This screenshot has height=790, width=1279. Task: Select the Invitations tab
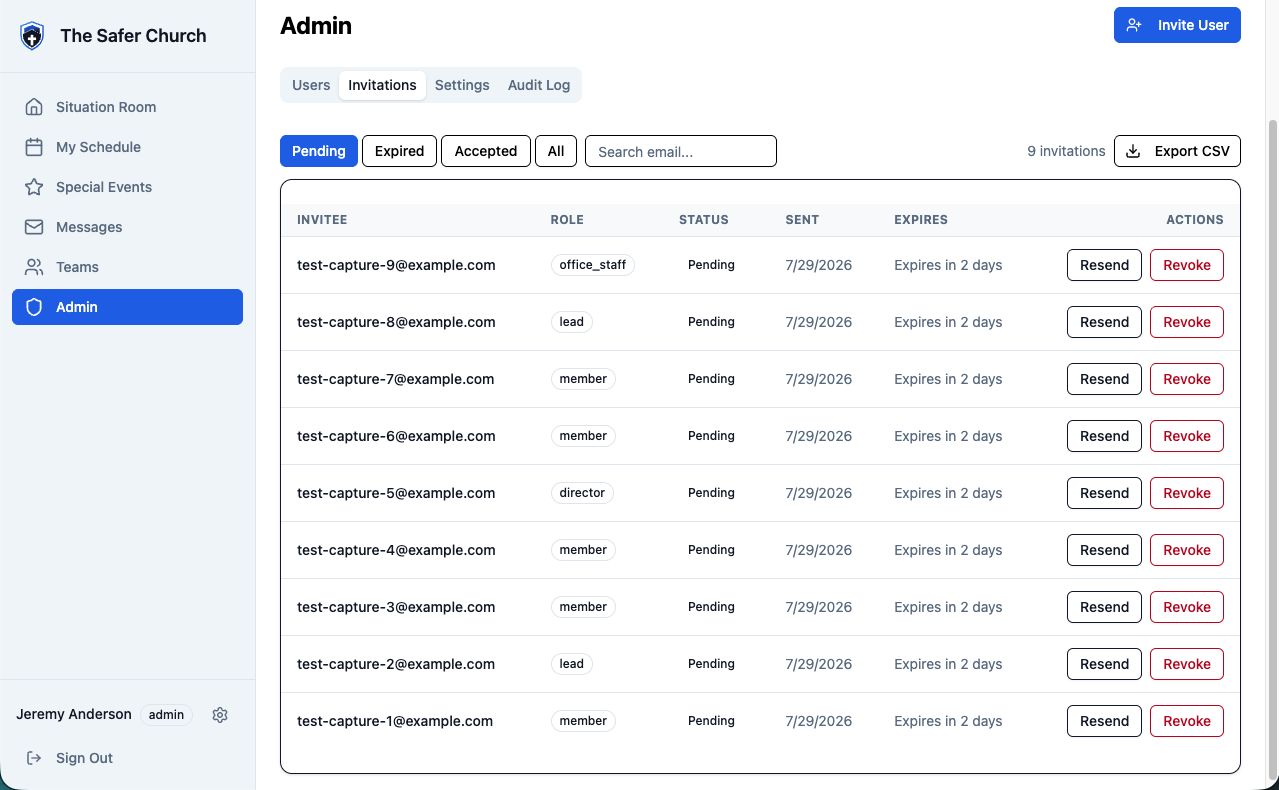click(x=382, y=85)
